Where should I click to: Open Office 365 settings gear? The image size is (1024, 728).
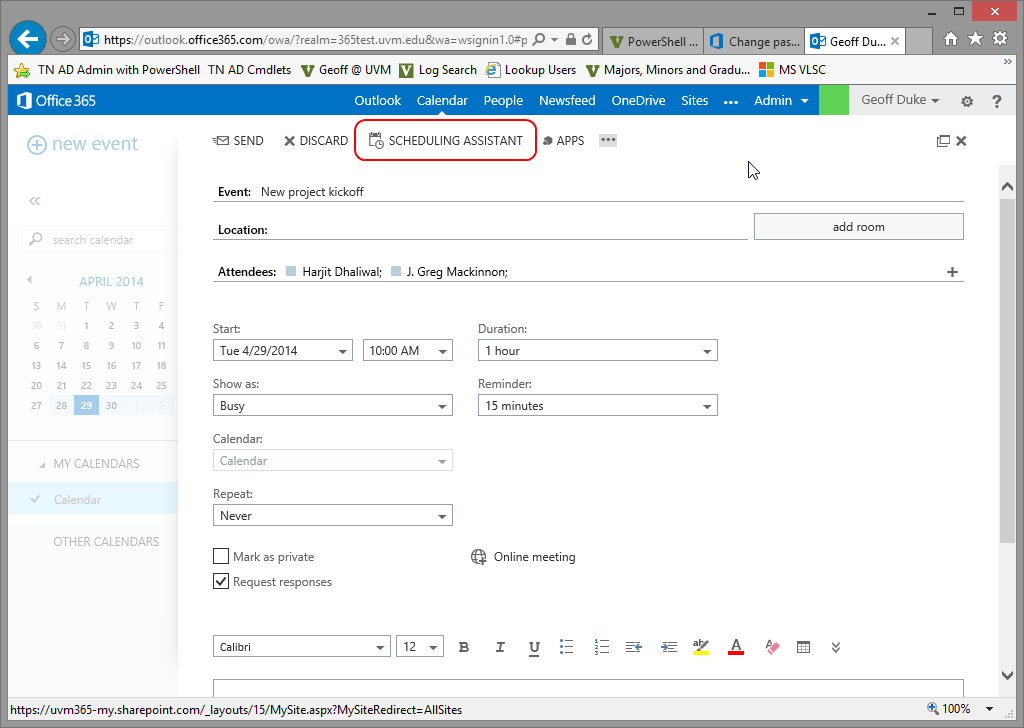pos(967,101)
